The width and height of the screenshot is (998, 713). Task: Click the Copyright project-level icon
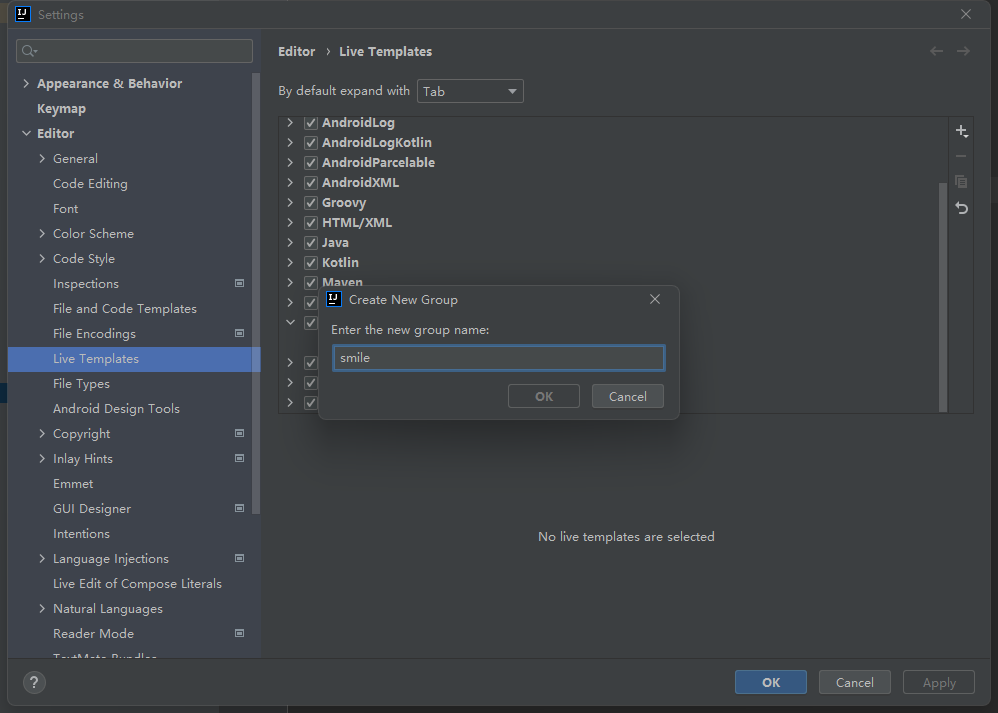[x=239, y=433]
